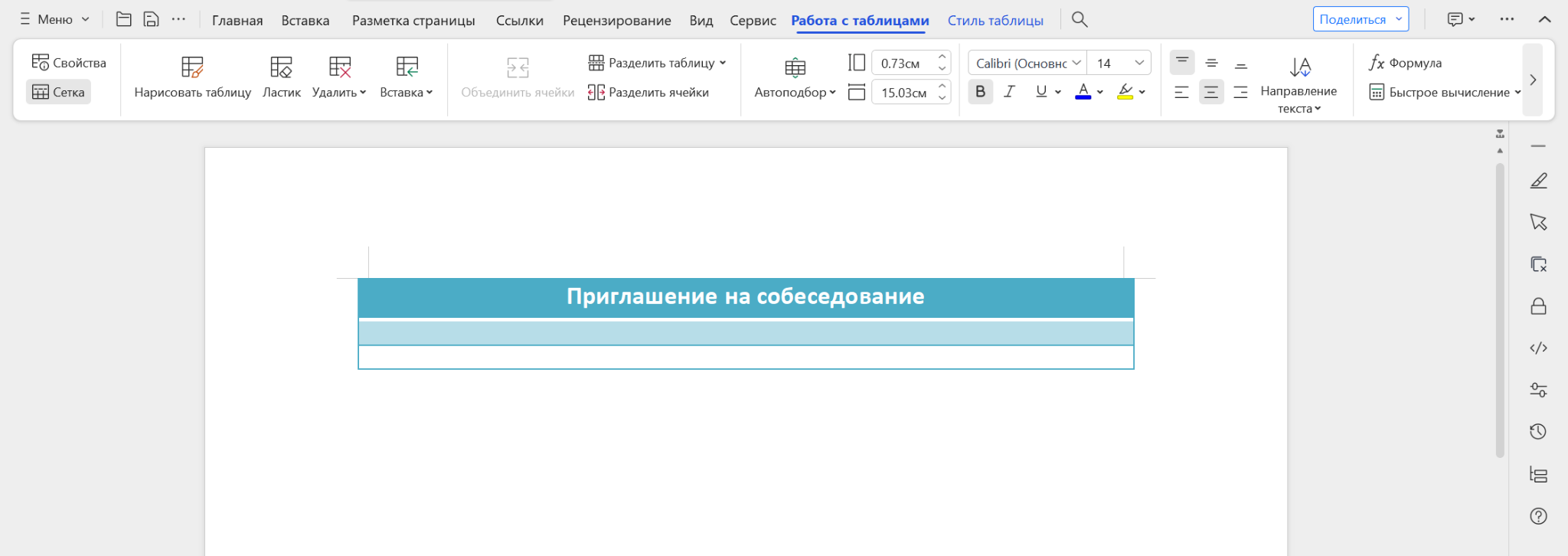The image size is (1568, 556).
Task: Toggle the Сетка gridlines button
Action: [59, 93]
